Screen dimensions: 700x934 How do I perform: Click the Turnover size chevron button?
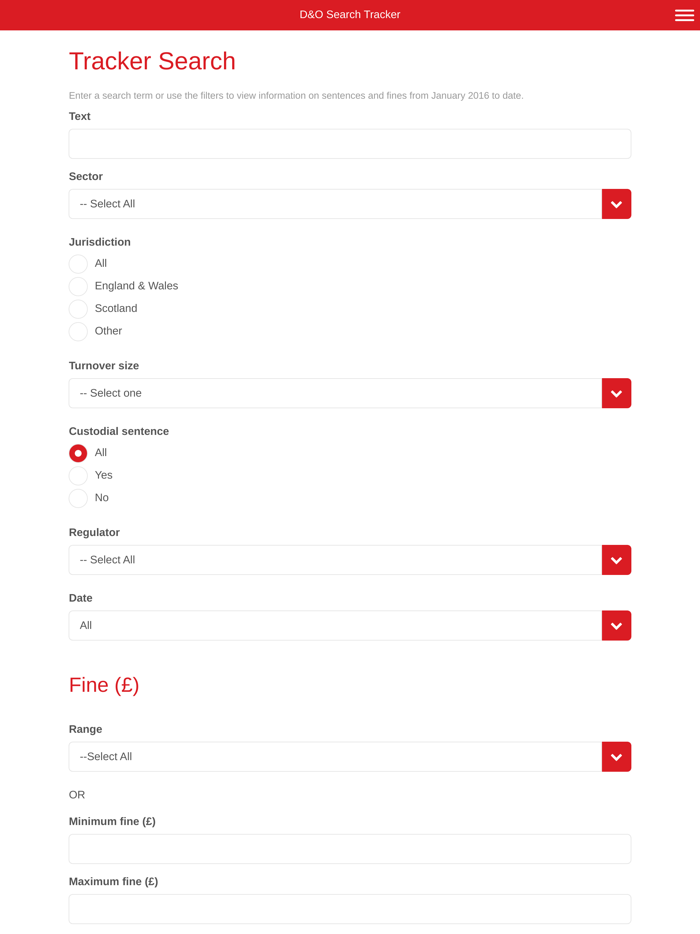[616, 393]
